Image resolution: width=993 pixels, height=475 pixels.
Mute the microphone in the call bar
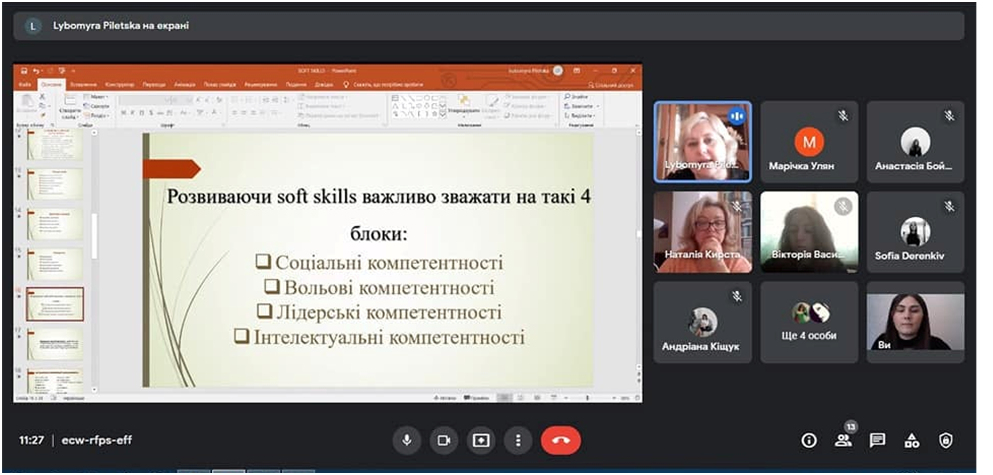pos(407,440)
